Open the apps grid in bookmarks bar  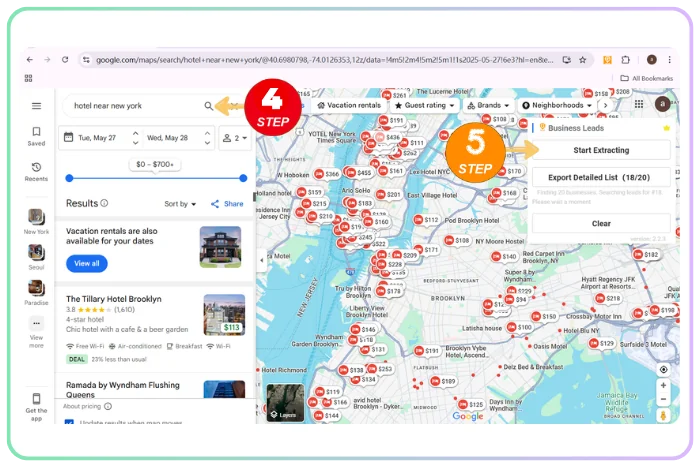(x=29, y=78)
